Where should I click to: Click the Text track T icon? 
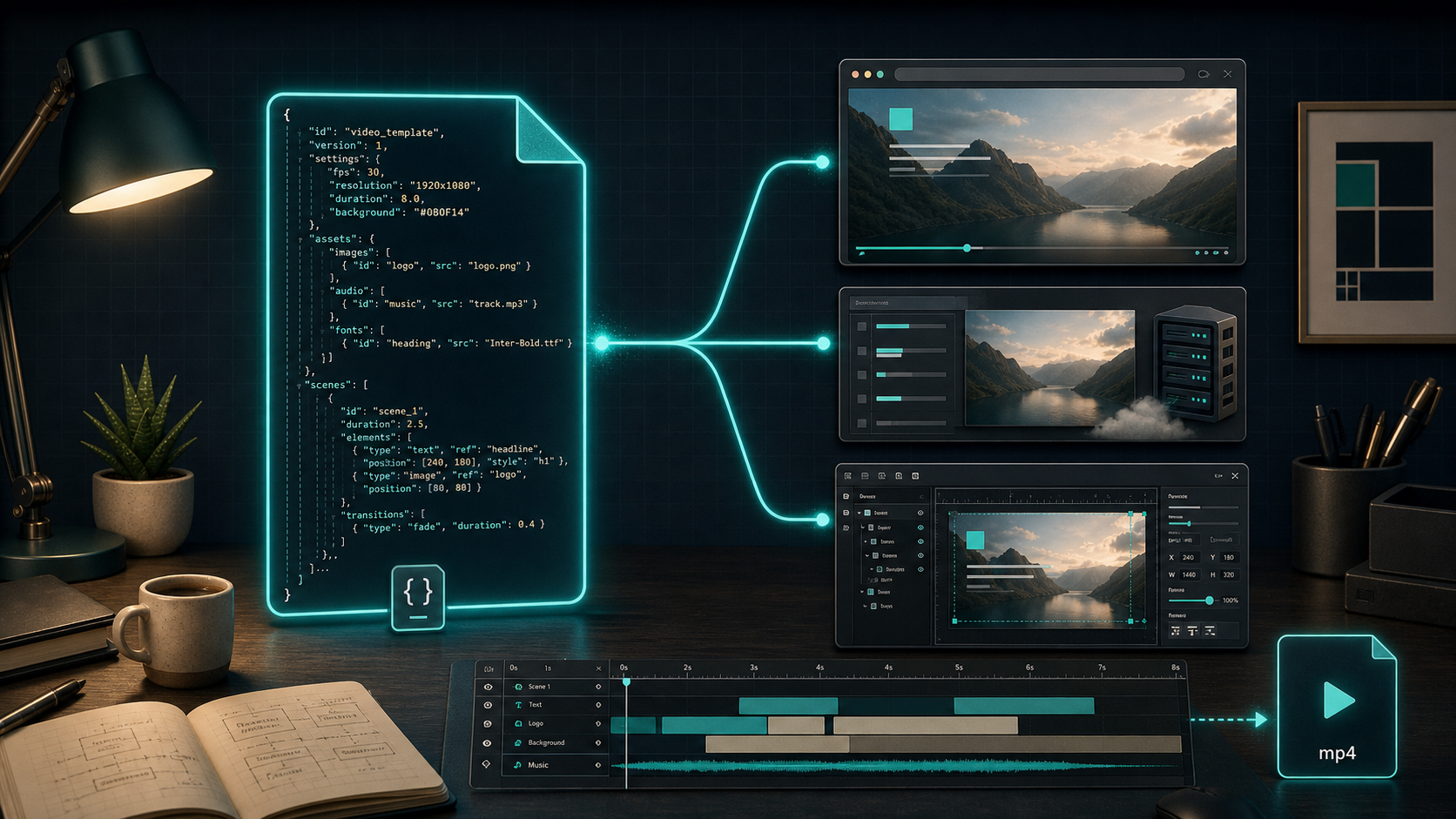[x=519, y=705]
